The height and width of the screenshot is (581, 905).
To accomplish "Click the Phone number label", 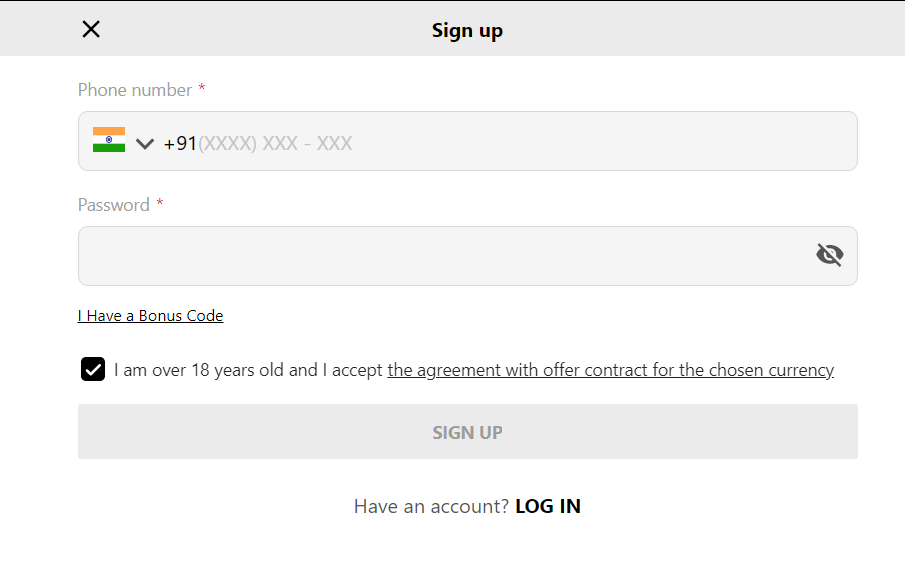I will (x=135, y=90).
